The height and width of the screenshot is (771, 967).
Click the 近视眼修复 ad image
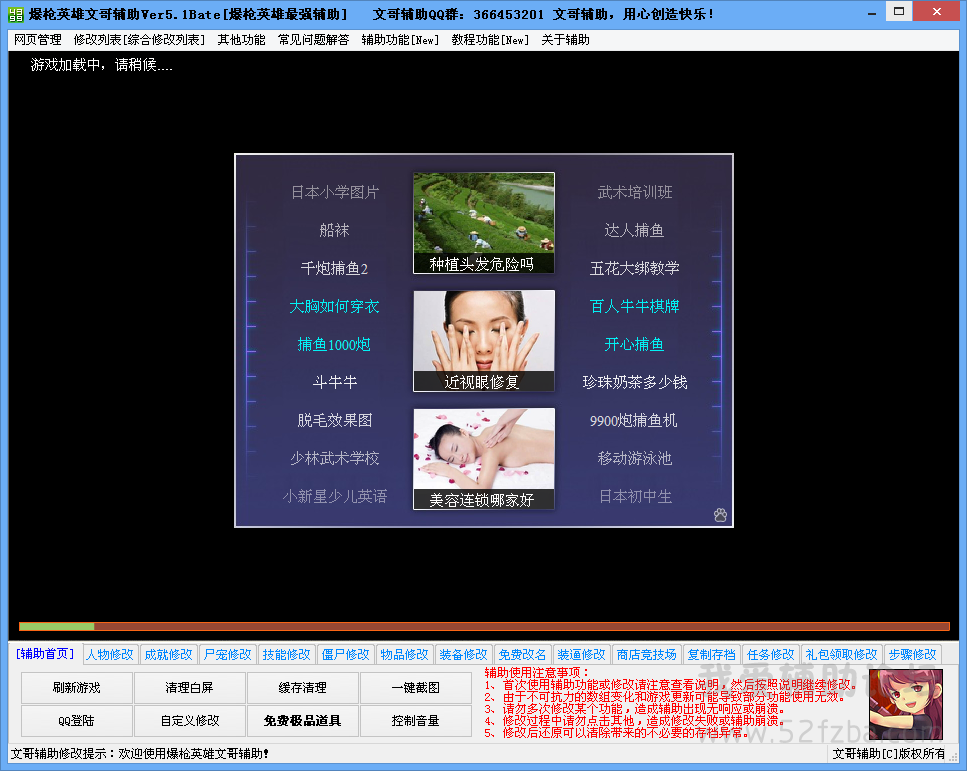(x=483, y=341)
